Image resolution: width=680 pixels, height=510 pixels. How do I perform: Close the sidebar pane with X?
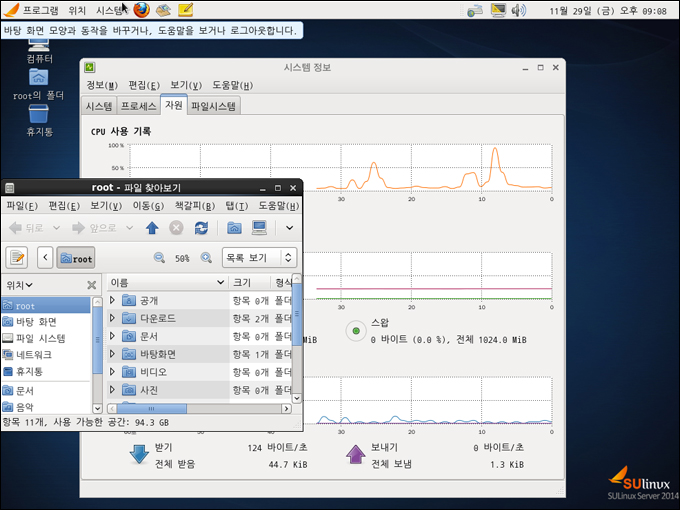coord(91,285)
